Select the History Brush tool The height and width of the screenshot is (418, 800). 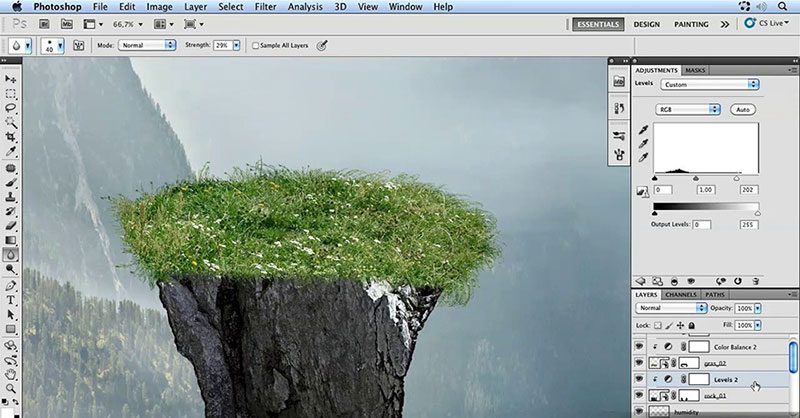[10, 211]
